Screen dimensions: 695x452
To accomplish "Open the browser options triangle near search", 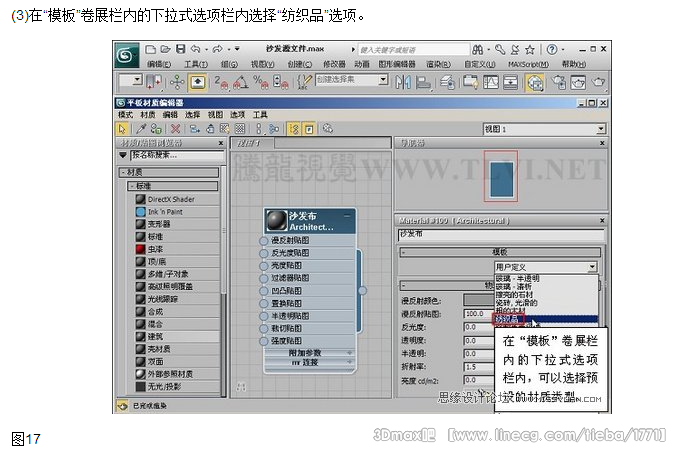I will coord(123,156).
